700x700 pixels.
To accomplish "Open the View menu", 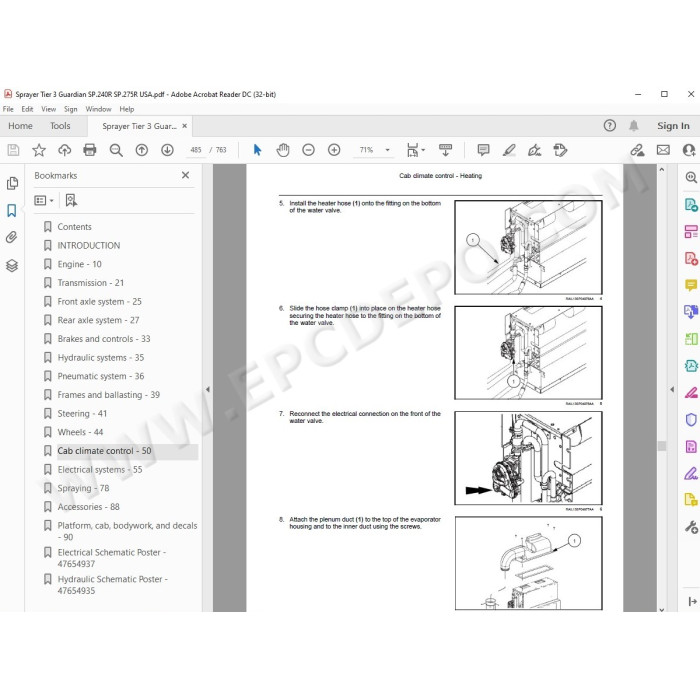I will coord(49,109).
